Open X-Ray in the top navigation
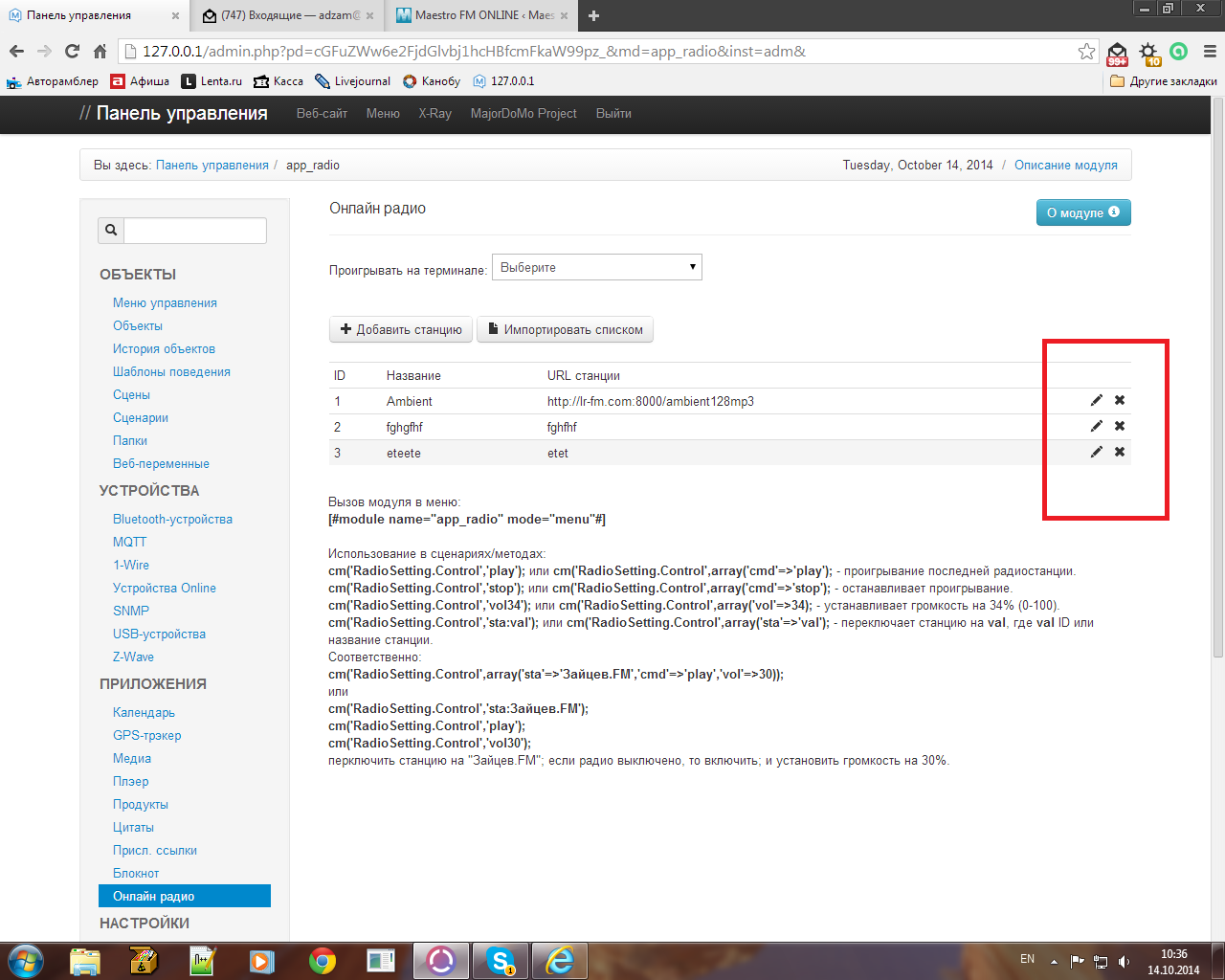The height and width of the screenshot is (980, 1225). pos(434,113)
